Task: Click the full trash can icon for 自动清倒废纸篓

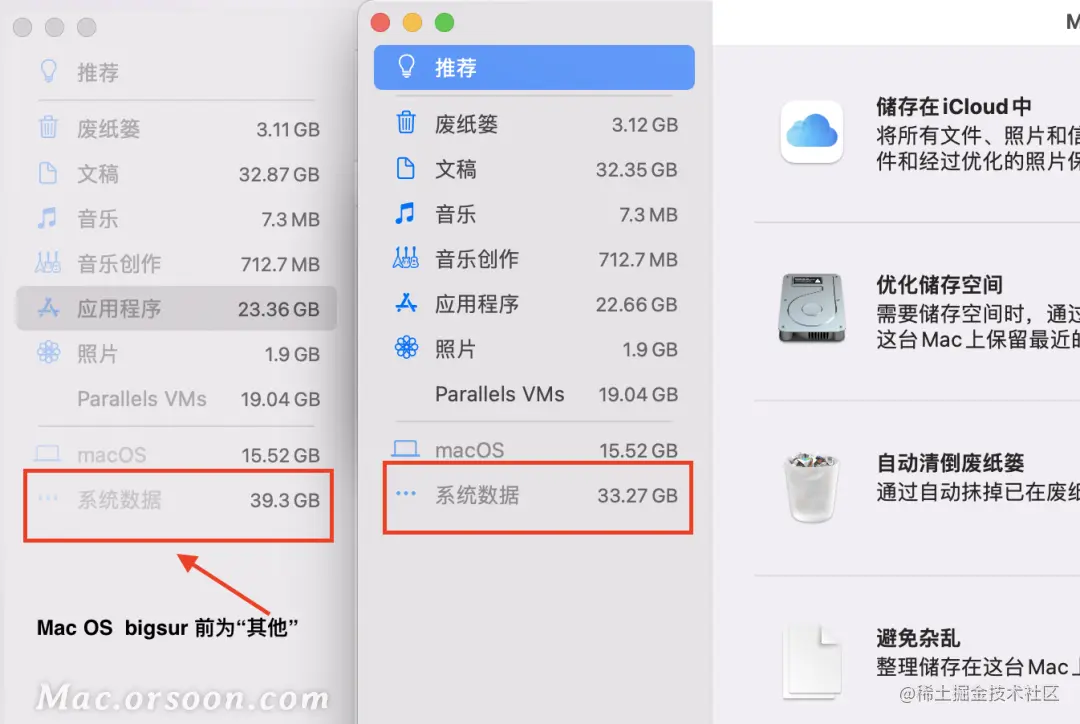Action: tap(811, 486)
